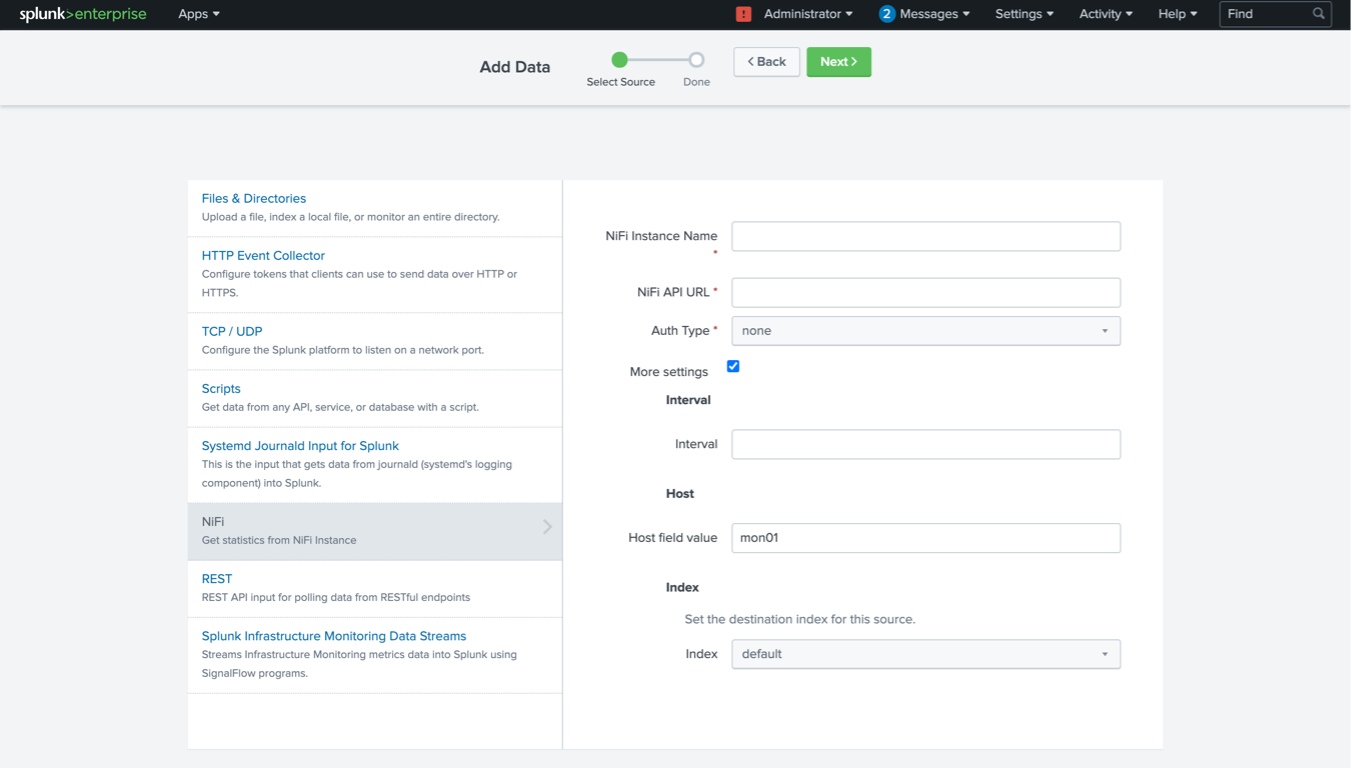
Task: Click 'Get data from any API' description
Action: pos(340,408)
